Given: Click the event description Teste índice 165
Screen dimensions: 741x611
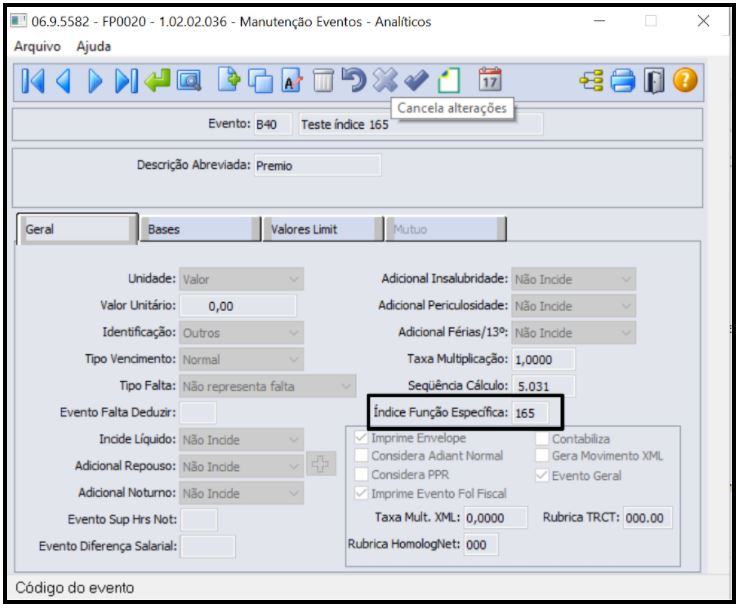Looking at the screenshot, I should pyautogui.click(x=421, y=124).
